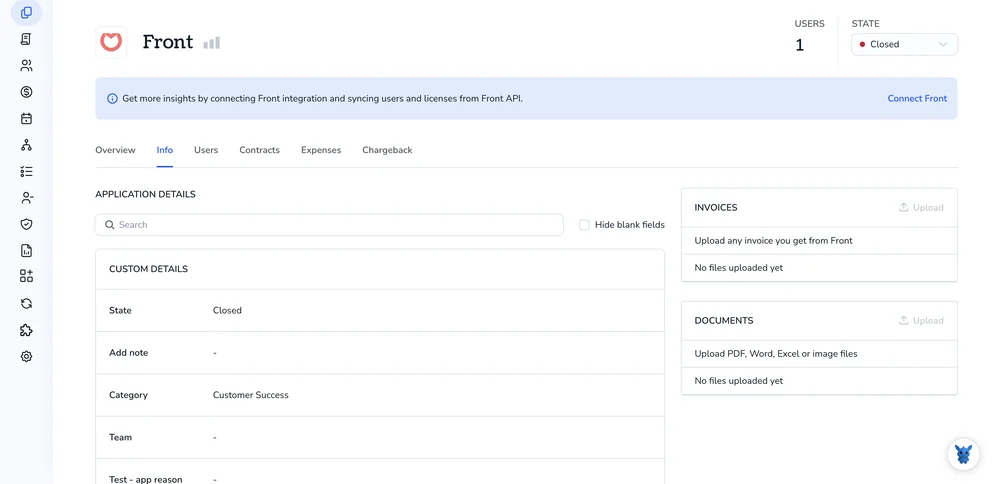Image resolution: width=1000 pixels, height=484 pixels.
Task: Click the Users count 1
Action: coord(799,46)
